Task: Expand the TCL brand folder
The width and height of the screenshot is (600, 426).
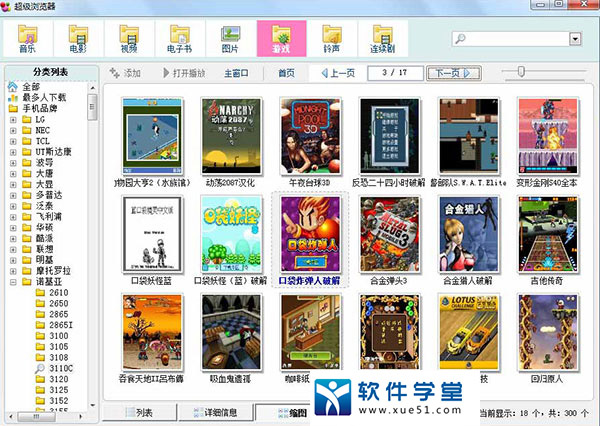Action: (x=13, y=141)
